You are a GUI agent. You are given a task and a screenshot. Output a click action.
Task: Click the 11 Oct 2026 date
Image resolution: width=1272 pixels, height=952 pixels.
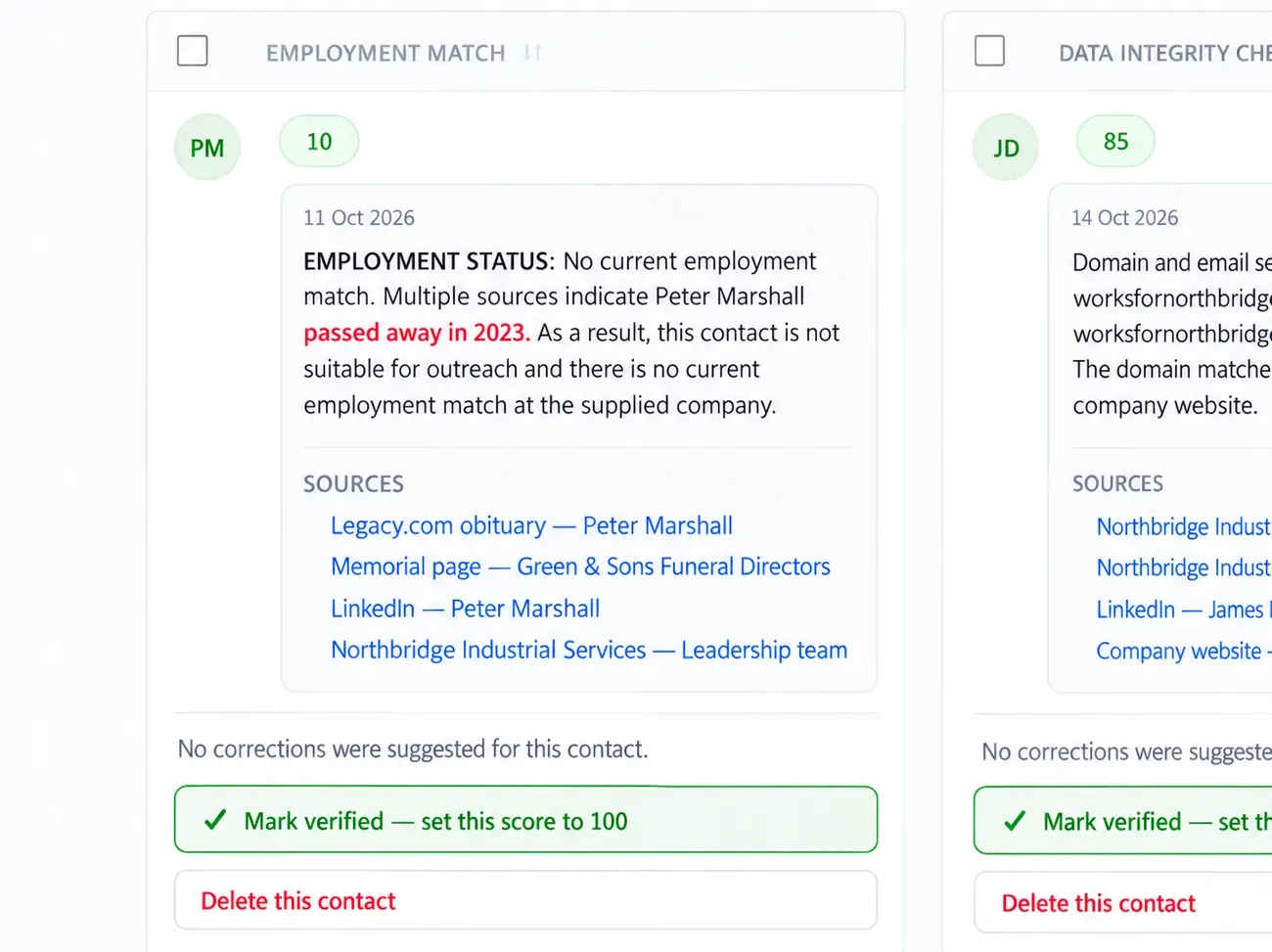tap(359, 217)
